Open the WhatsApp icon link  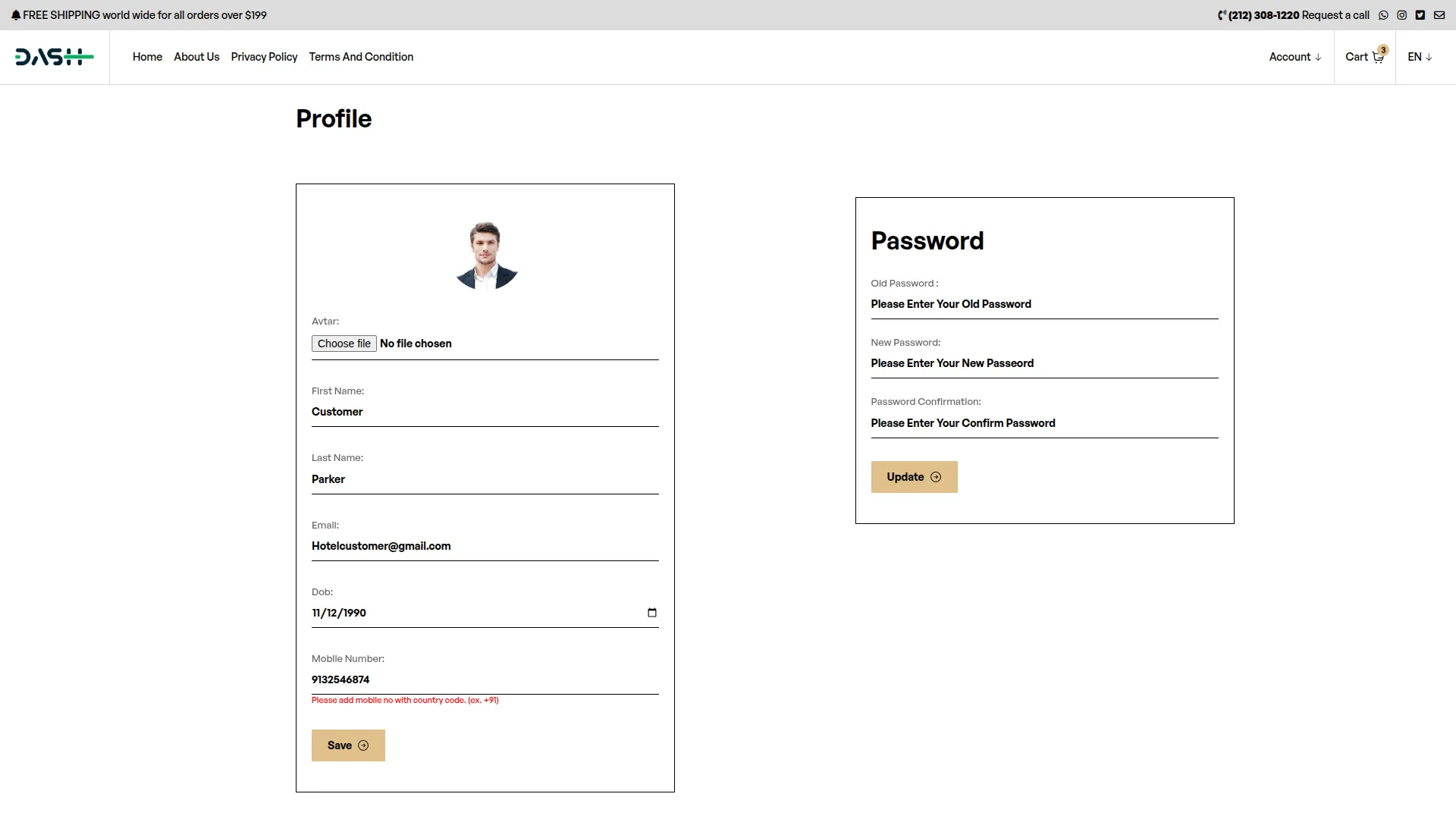(x=1383, y=15)
